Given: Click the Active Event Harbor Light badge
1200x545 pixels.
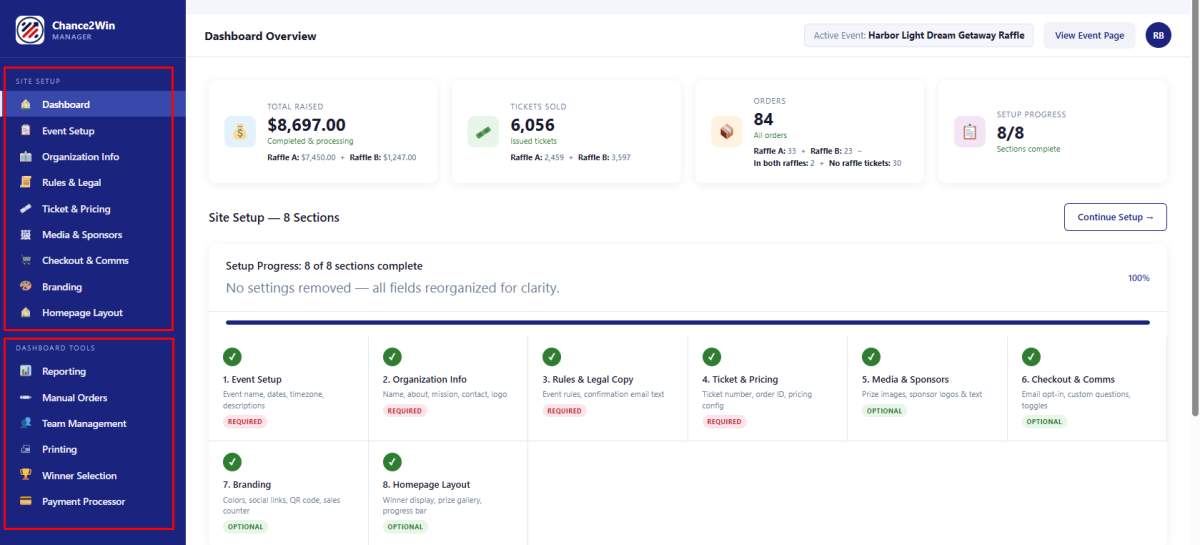Looking at the screenshot, I should tap(919, 35).
